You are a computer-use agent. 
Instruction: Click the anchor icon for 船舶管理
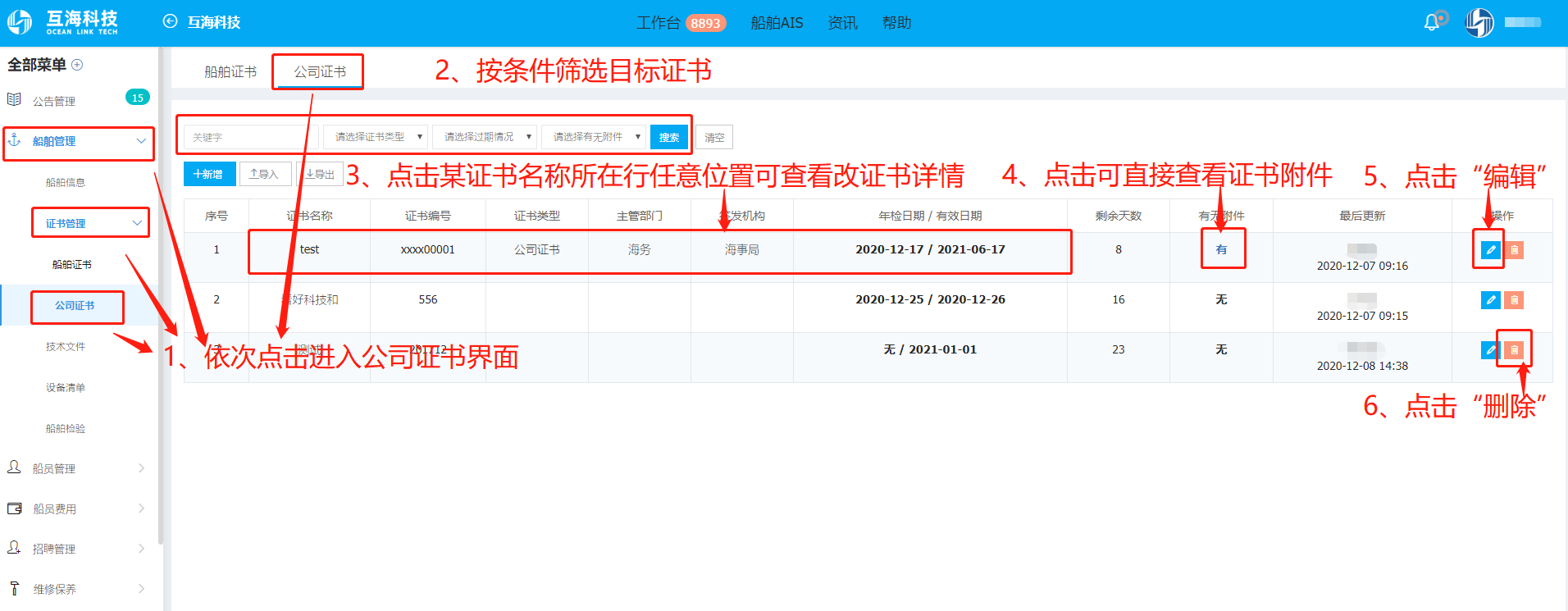click(x=14, y=140)
